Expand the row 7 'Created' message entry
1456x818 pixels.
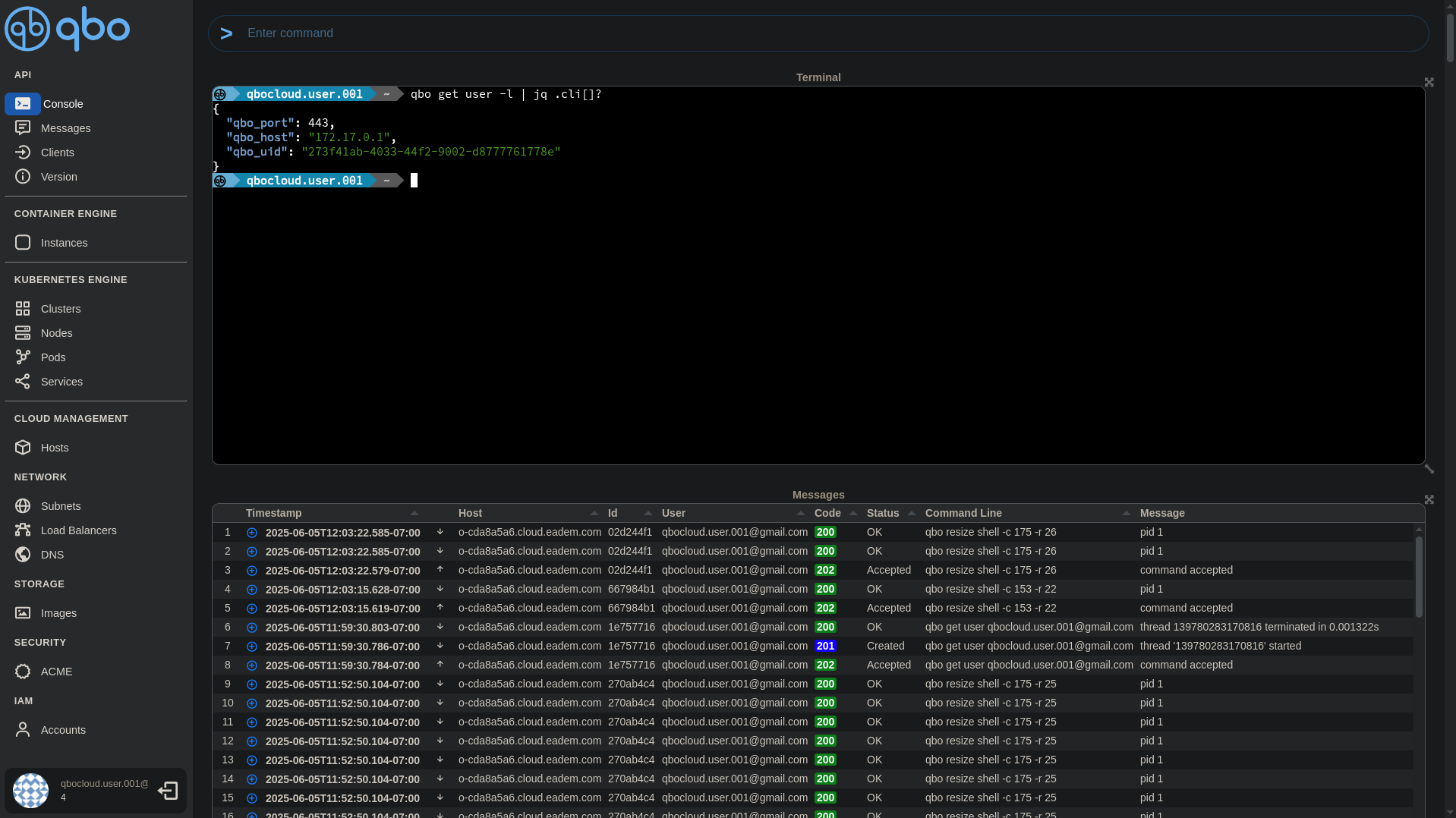click(251, 646)
